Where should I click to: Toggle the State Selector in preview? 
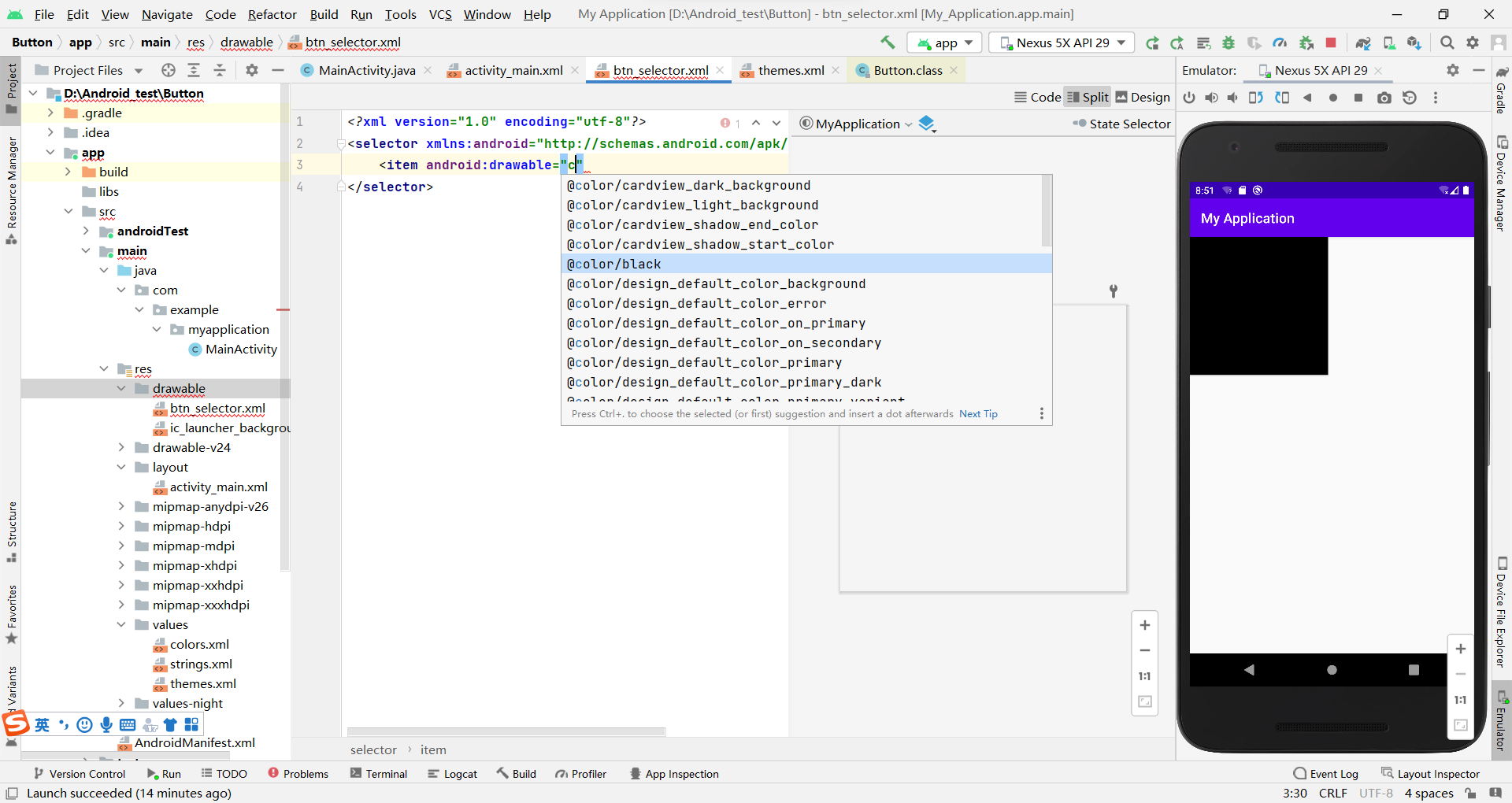click(1121, 124)
